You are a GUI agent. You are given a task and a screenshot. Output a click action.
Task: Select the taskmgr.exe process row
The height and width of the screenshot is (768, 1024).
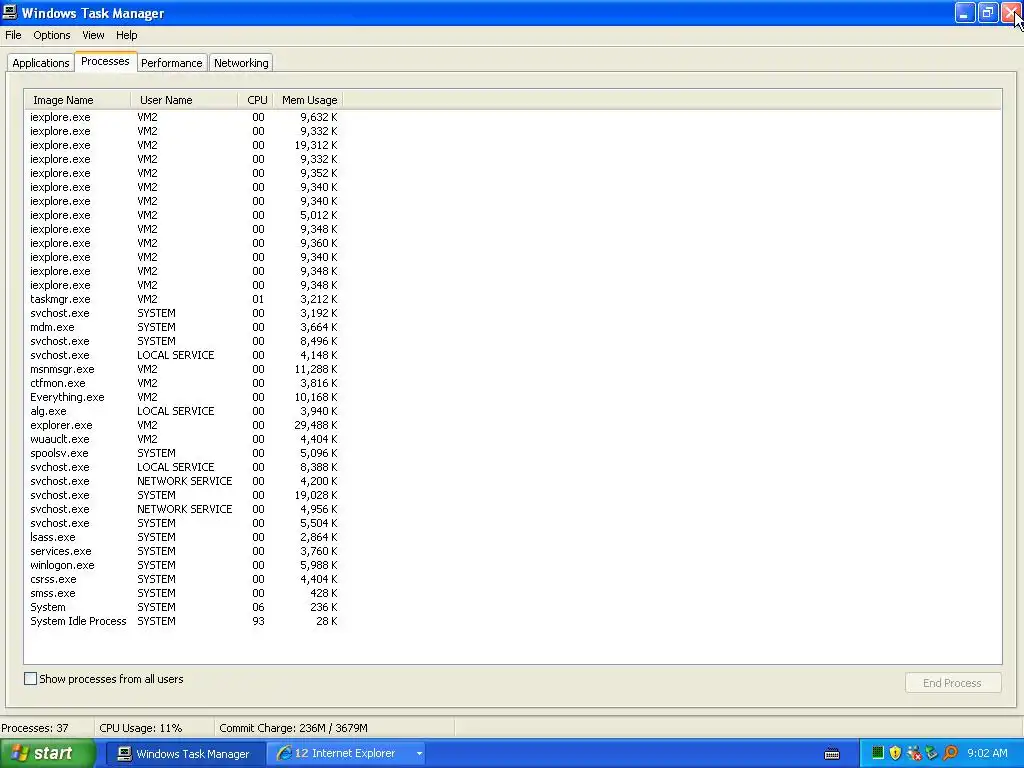pyautogui.click(x=184, y=299)
